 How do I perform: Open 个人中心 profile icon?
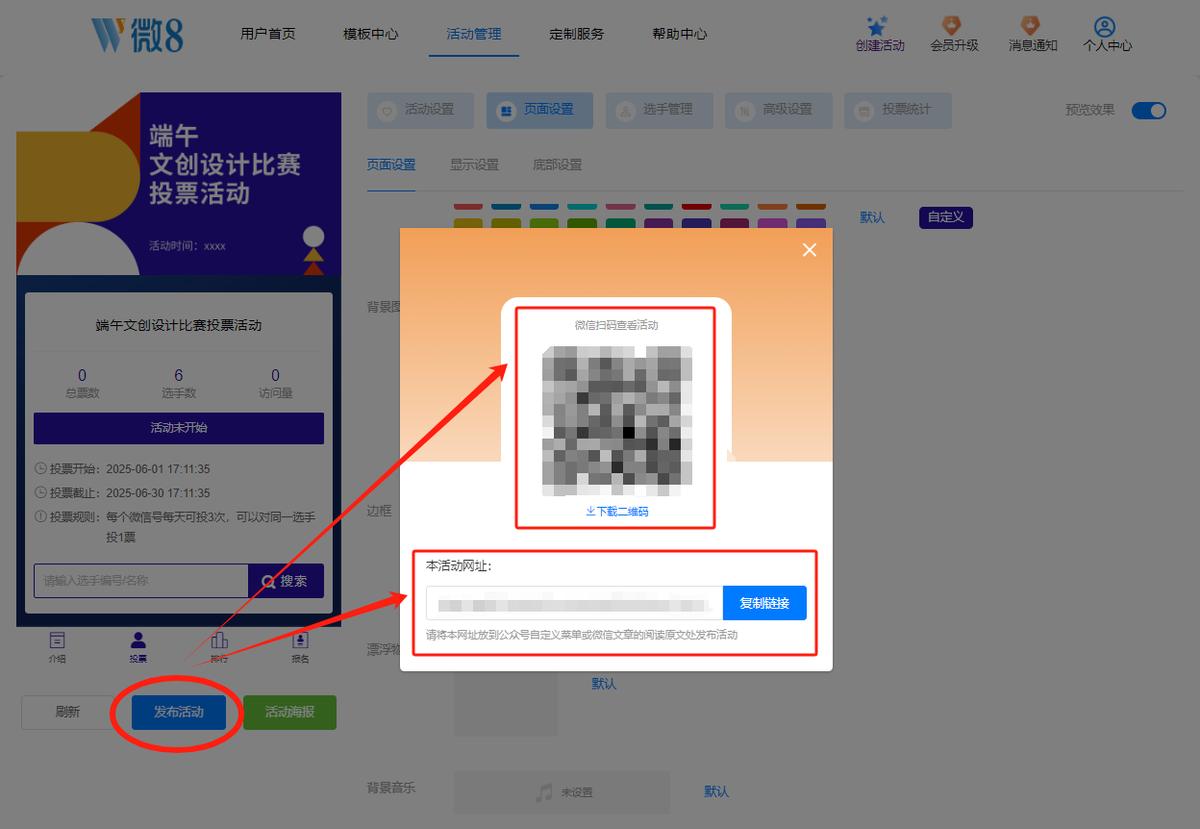[x=1105, y=26]
